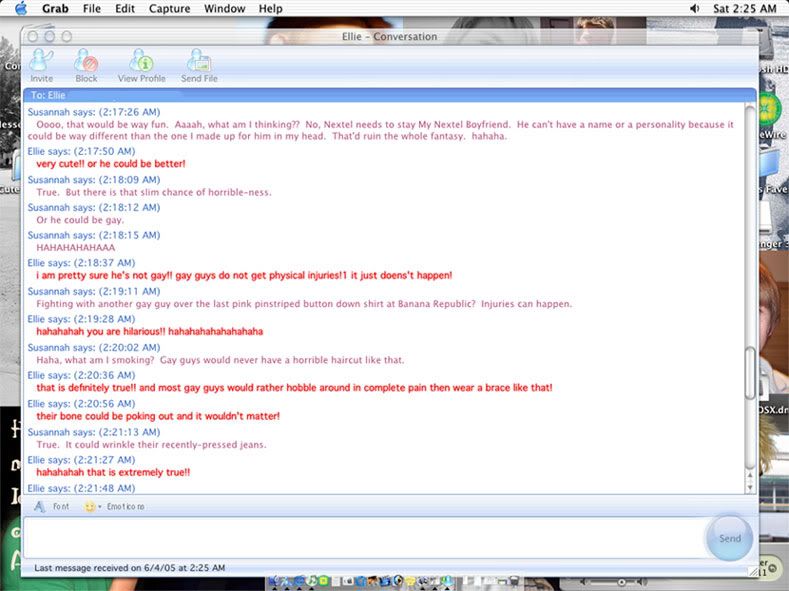The image size is (789, 591).
Task: Open the Window menu
Action: click(224, 9)
